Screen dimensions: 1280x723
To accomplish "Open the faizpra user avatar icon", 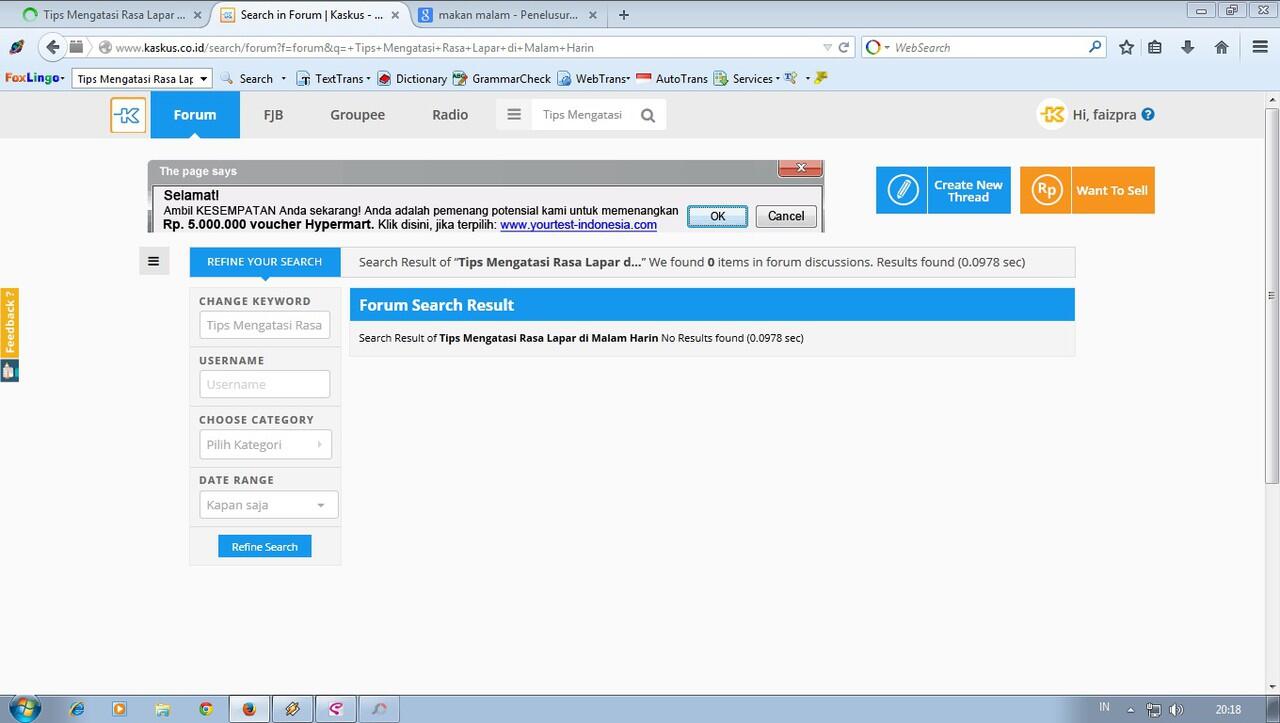I will click(x=1052, y=114).
